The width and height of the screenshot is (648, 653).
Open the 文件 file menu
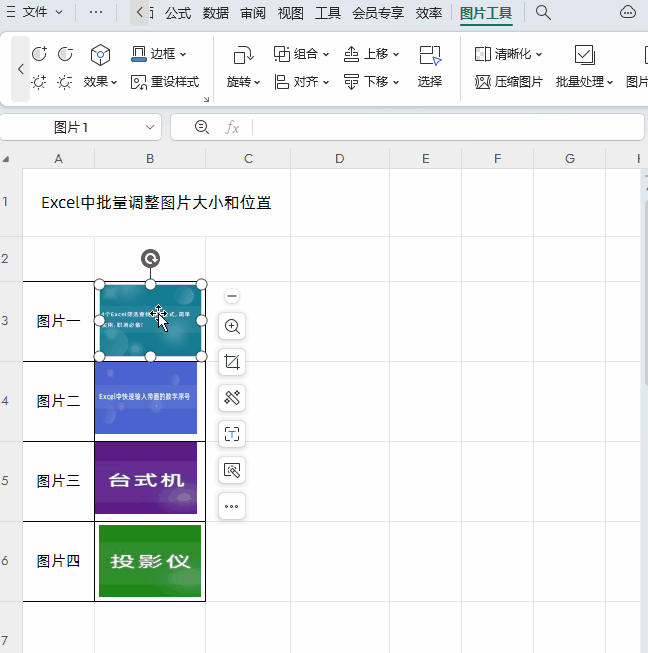tap(42, 12)
